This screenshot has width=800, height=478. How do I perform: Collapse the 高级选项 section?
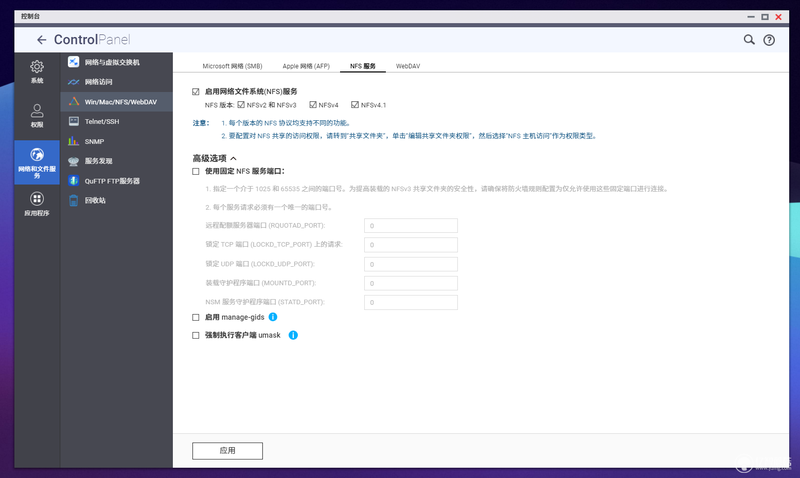coord(215,158)
